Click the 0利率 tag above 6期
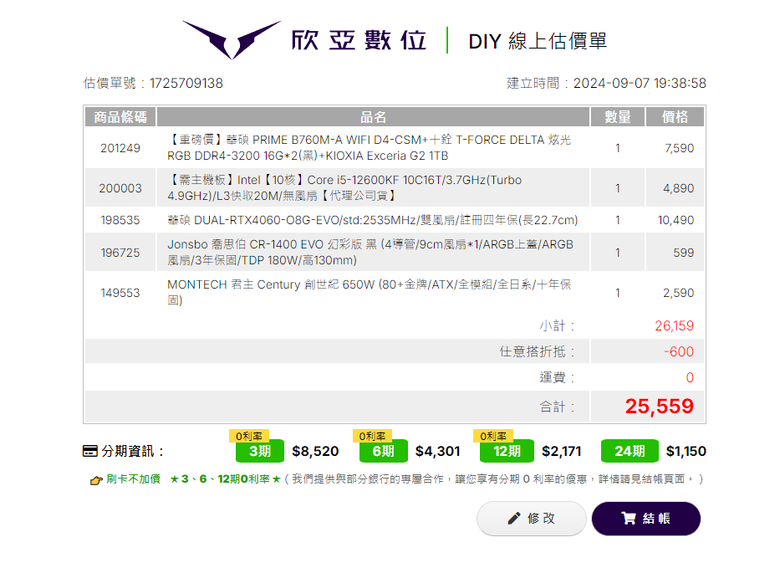The width and height of the screenshot is (780, 563). pyautogui.click(x=372, y=436)
